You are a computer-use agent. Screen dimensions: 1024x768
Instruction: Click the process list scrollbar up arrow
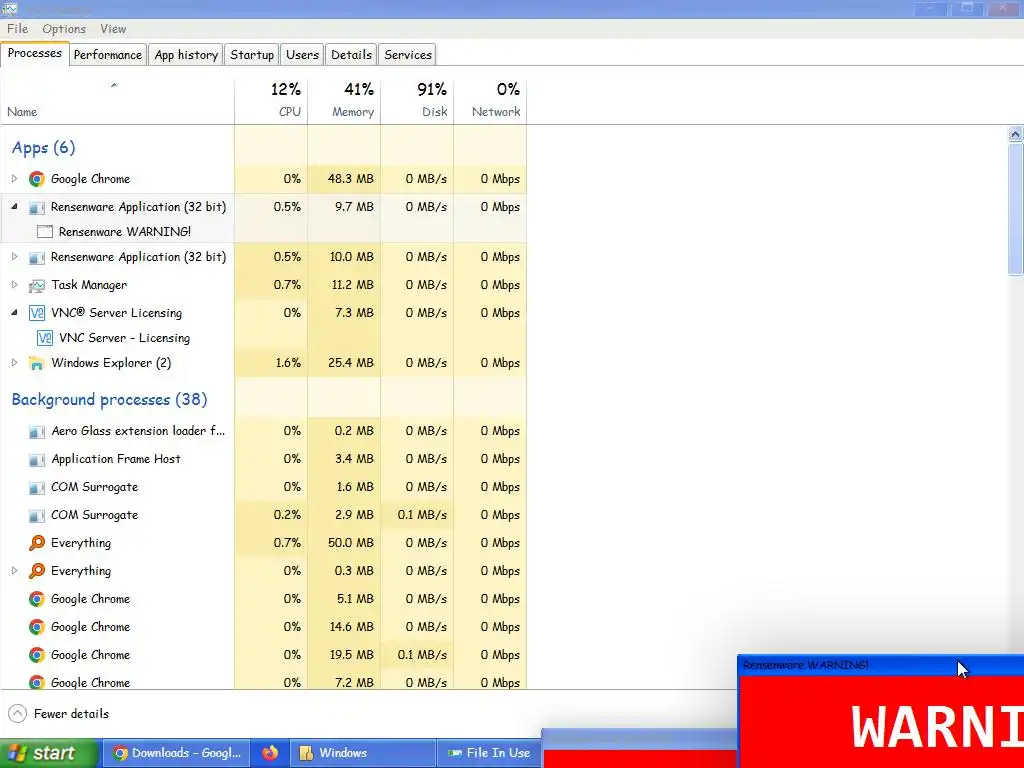[1016, 135]
